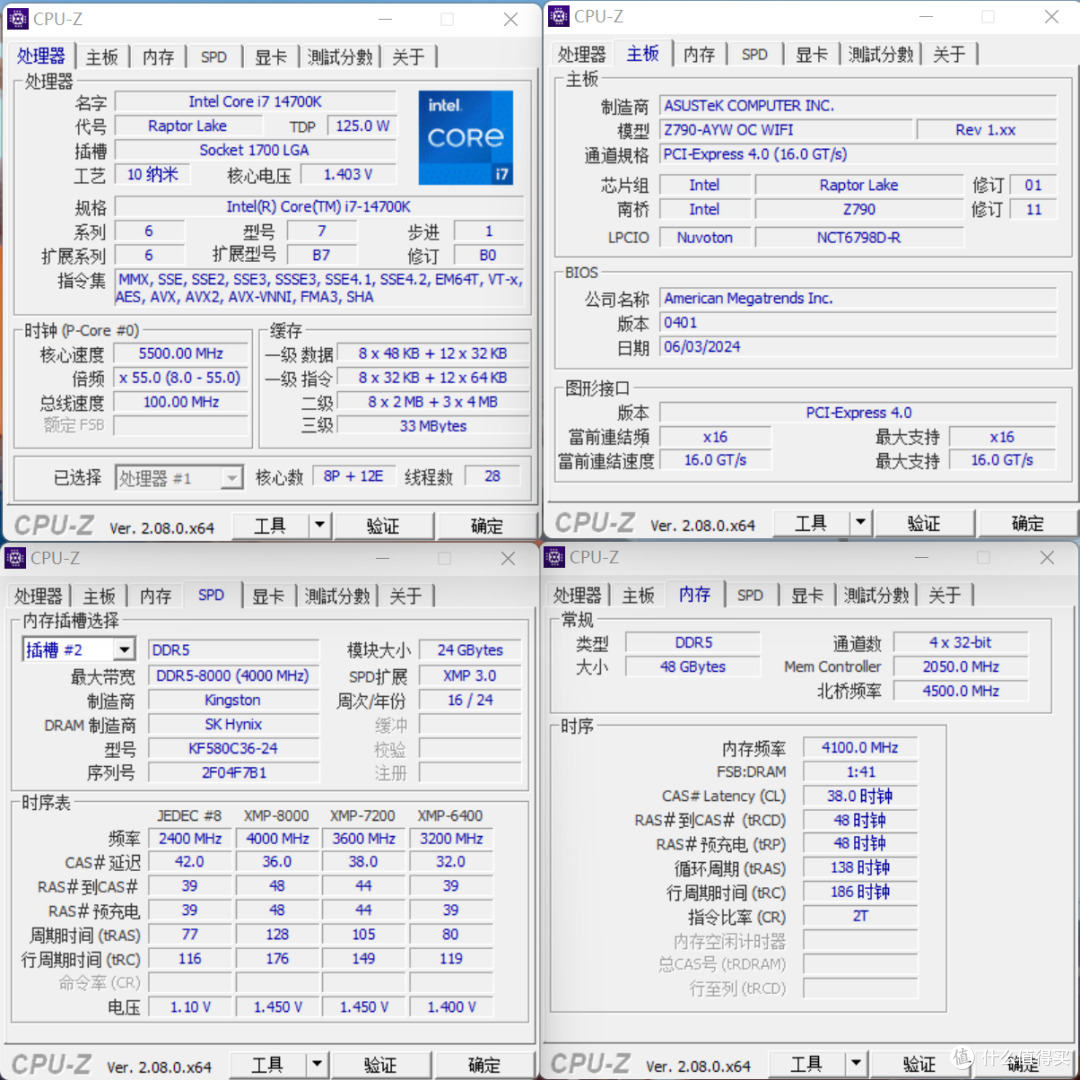Expand the 处理器 #1 selection dropdown
1080x1080 pixels.
click(x=233, y=477)
